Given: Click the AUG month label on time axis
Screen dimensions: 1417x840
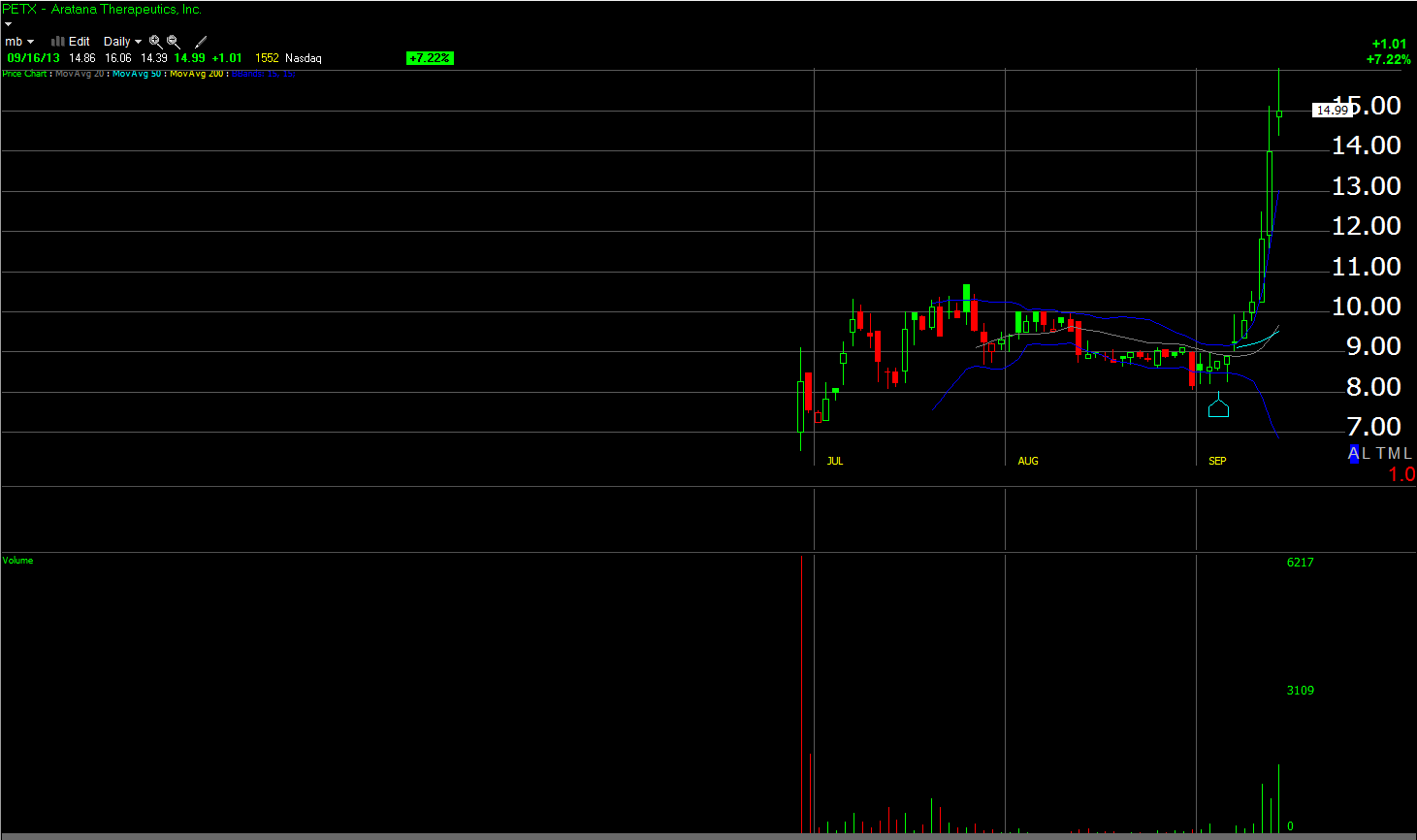Looking at the screenshot, I should 1028,462.
